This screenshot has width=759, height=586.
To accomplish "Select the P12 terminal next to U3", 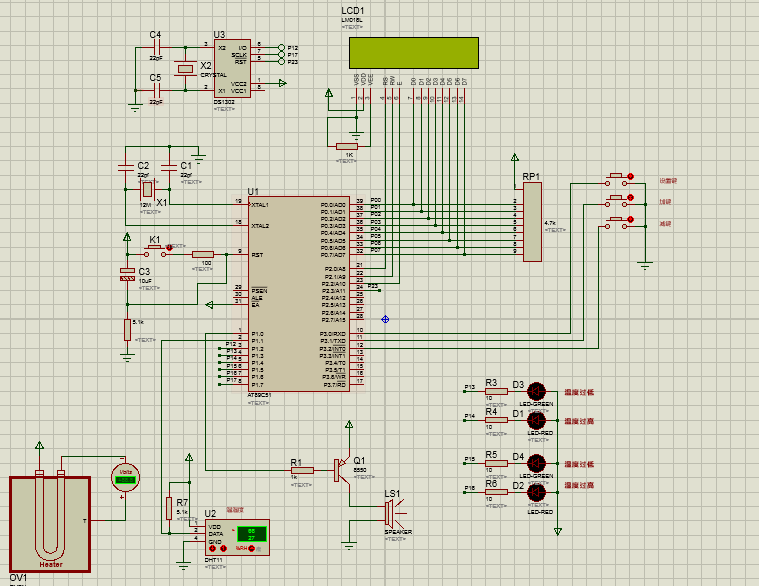I will point(282,47).
